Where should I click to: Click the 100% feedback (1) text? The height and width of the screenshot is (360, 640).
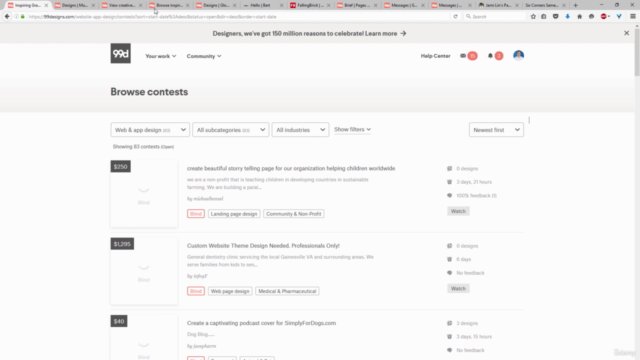(x=476, y=196)
